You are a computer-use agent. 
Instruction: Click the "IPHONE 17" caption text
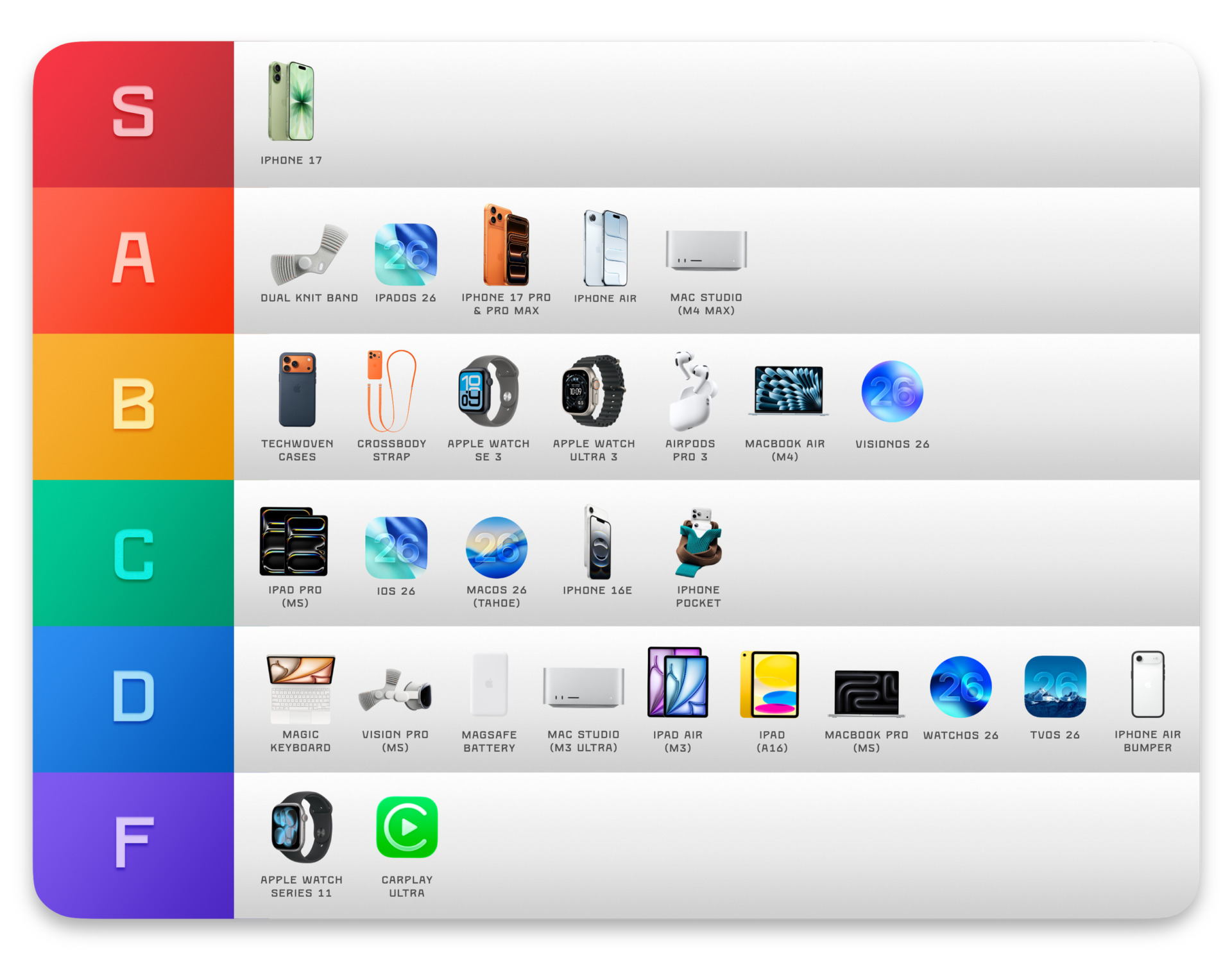click(x=291, y=160)
